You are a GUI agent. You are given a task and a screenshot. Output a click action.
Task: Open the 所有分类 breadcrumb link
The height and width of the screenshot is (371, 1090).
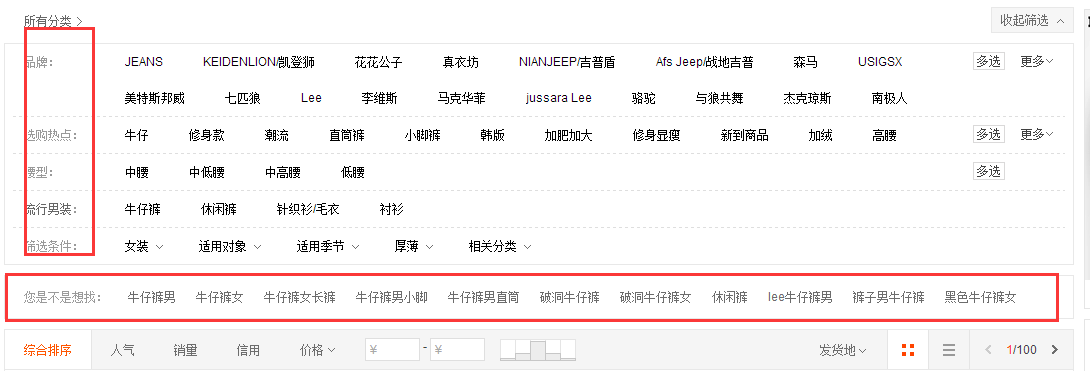coord(53,22)
